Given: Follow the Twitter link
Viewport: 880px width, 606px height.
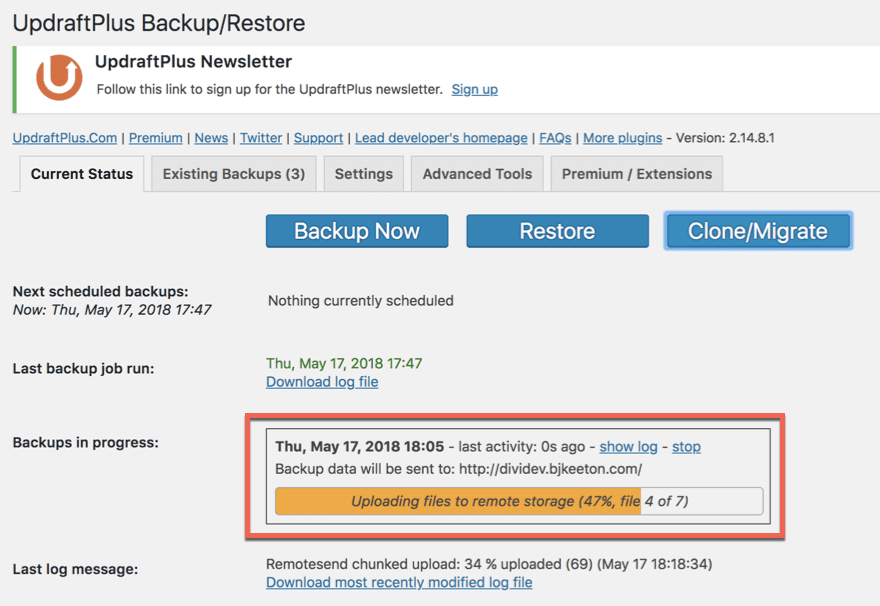Looking at the screenshot, I should pyautogui.click(x=260, y=137).
